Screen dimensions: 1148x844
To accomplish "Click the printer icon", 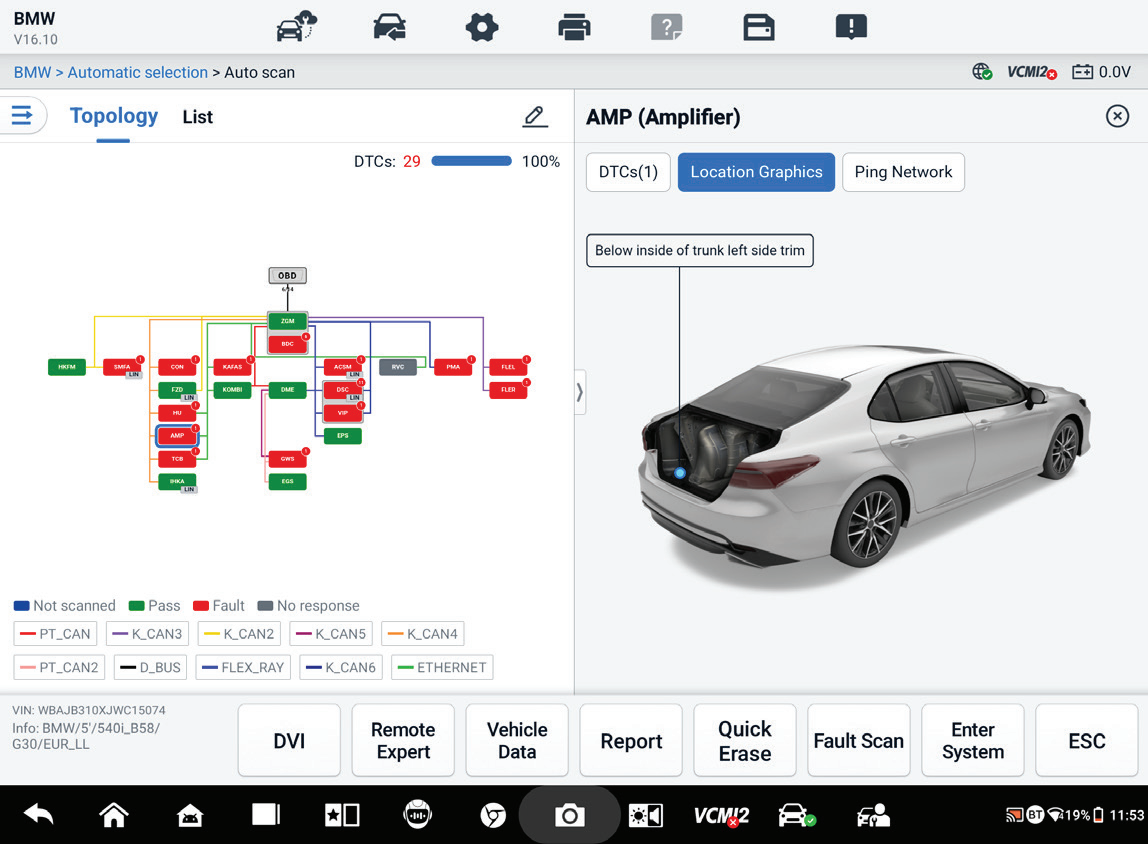I will [x=574, y=29].
